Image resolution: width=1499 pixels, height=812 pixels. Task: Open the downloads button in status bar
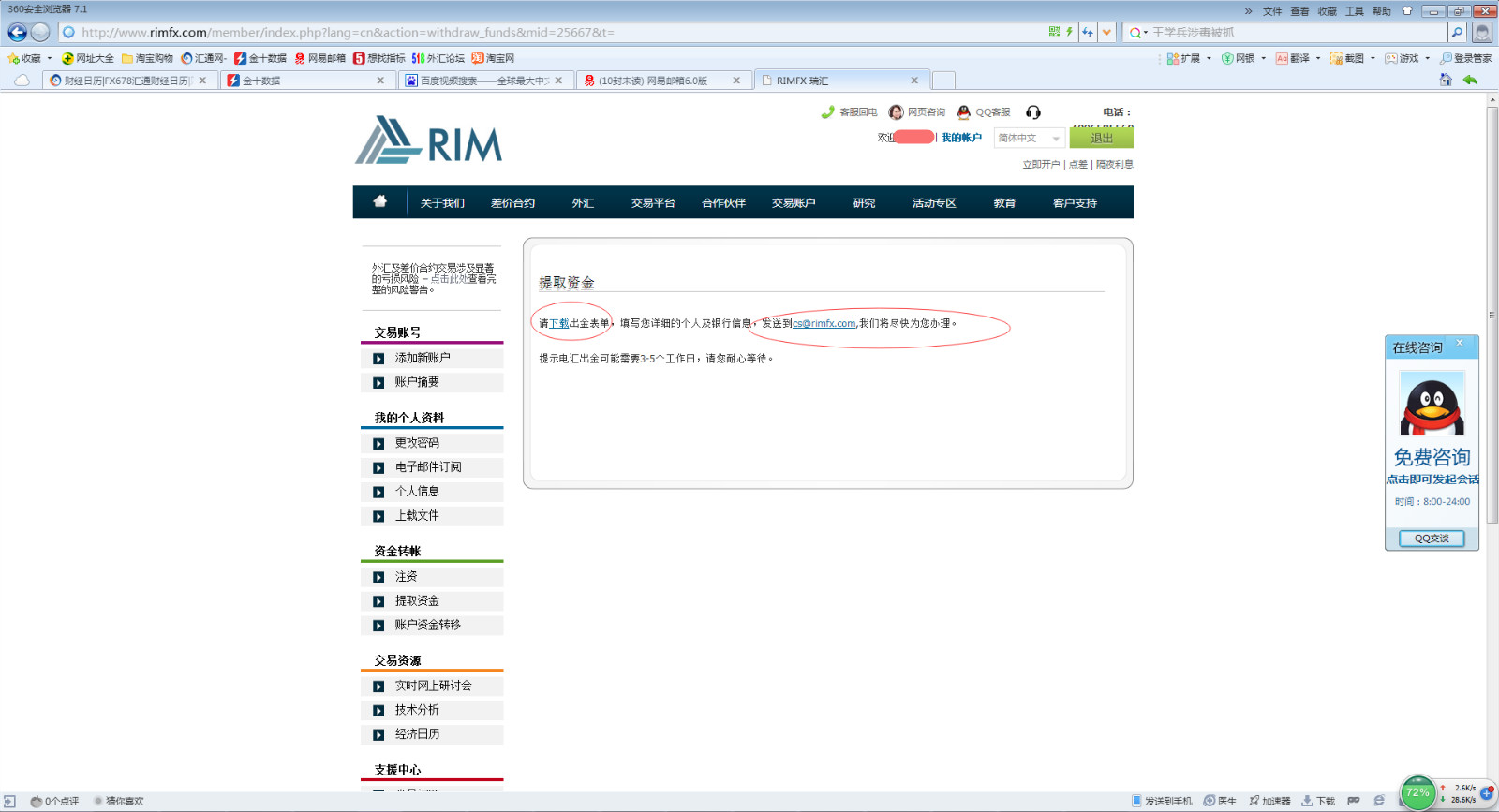(x=1318, y=801)
